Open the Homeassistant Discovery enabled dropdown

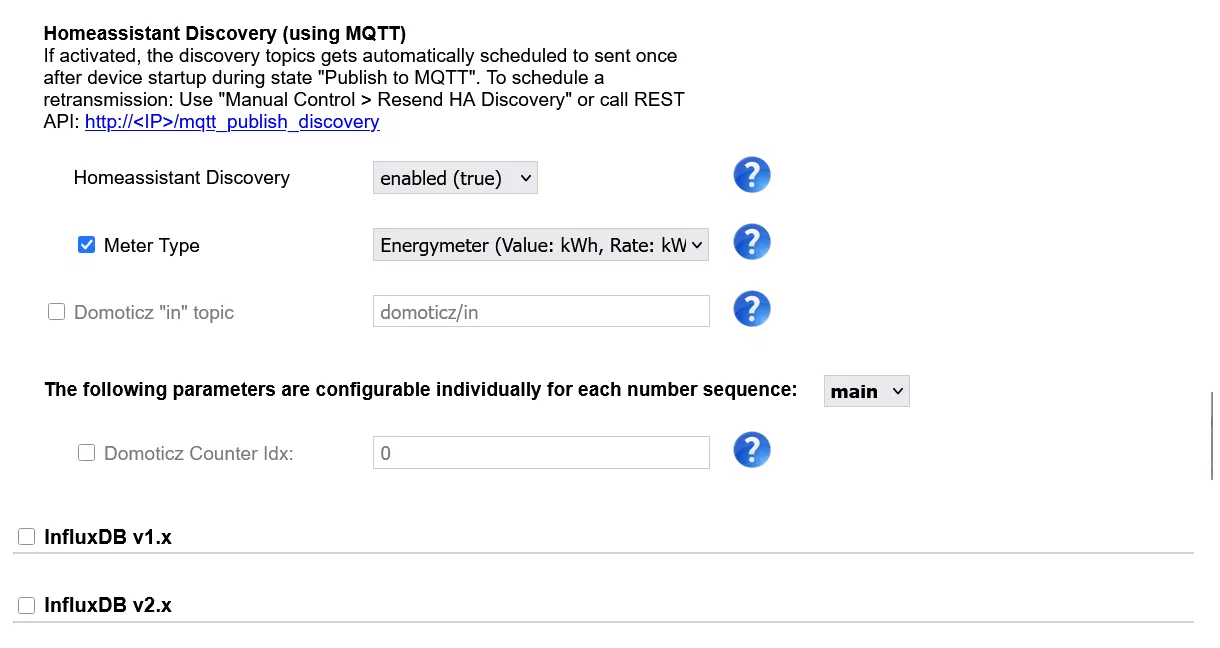(x=455, y=178)
